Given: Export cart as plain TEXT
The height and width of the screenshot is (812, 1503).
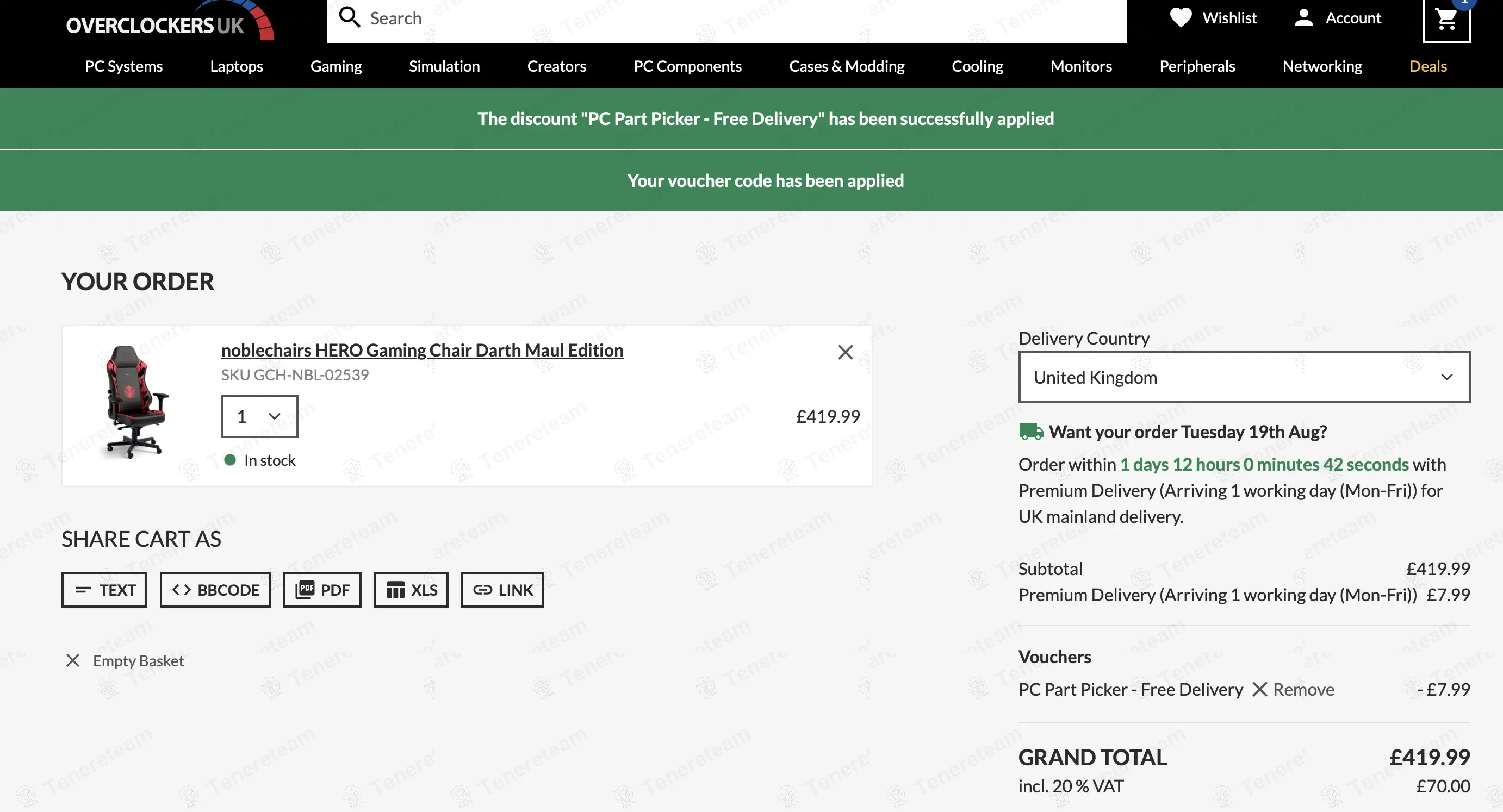Looking at the screenshot, I should coord(104,590).
